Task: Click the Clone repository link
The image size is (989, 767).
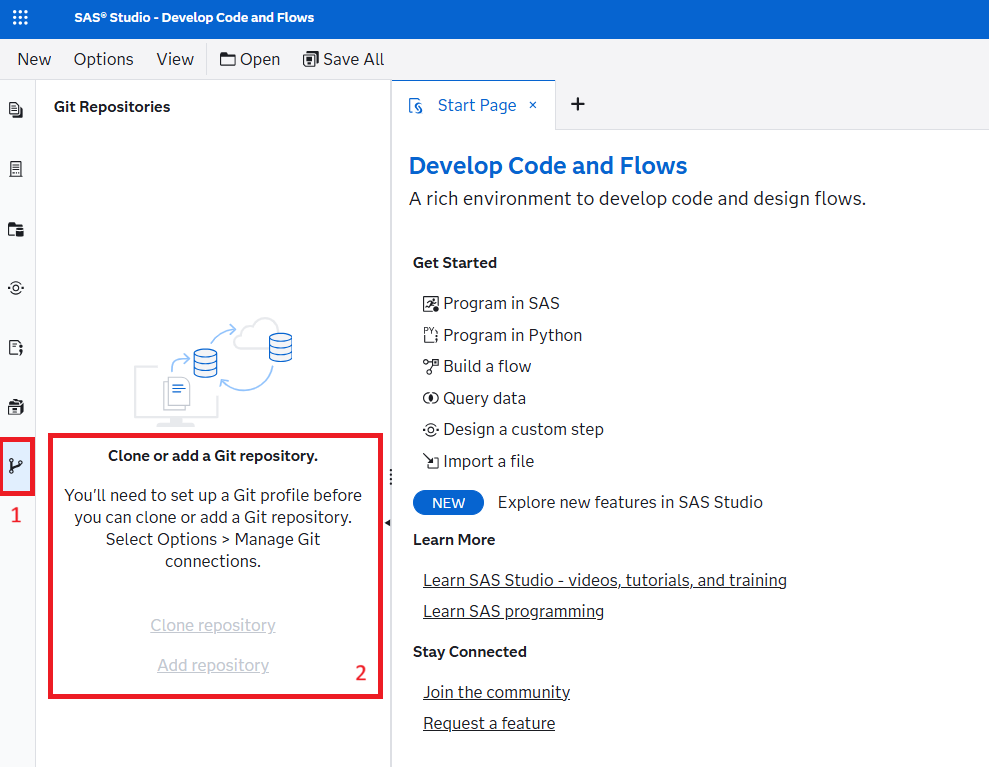Action: 213,625
